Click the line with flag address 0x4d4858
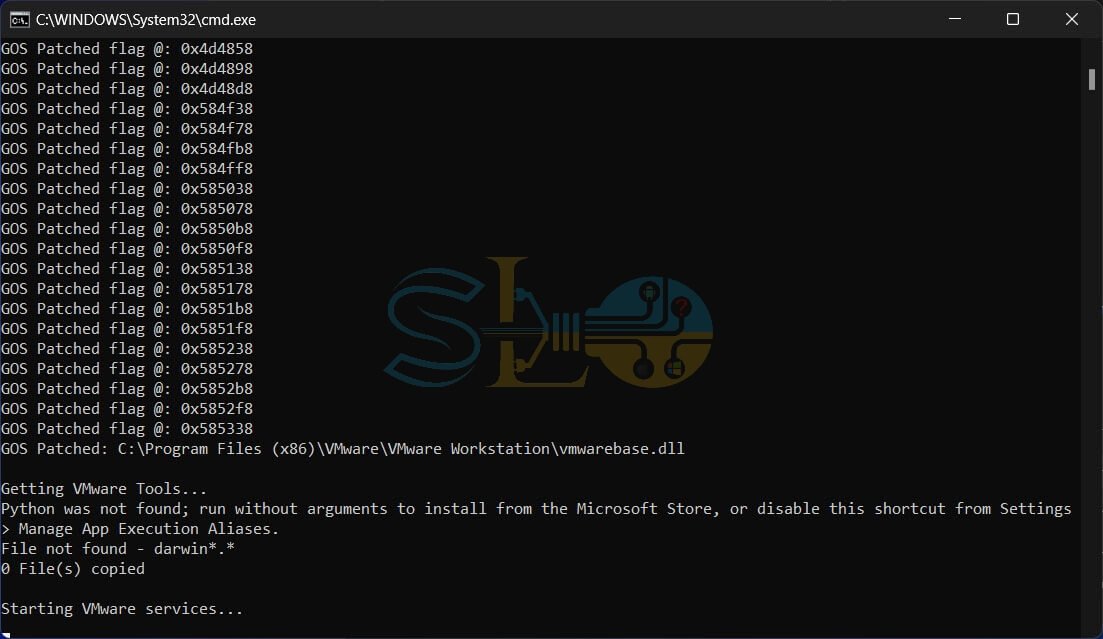This screenshot has height=639, width=1103. pyautogui.click(x=127, y=49)
